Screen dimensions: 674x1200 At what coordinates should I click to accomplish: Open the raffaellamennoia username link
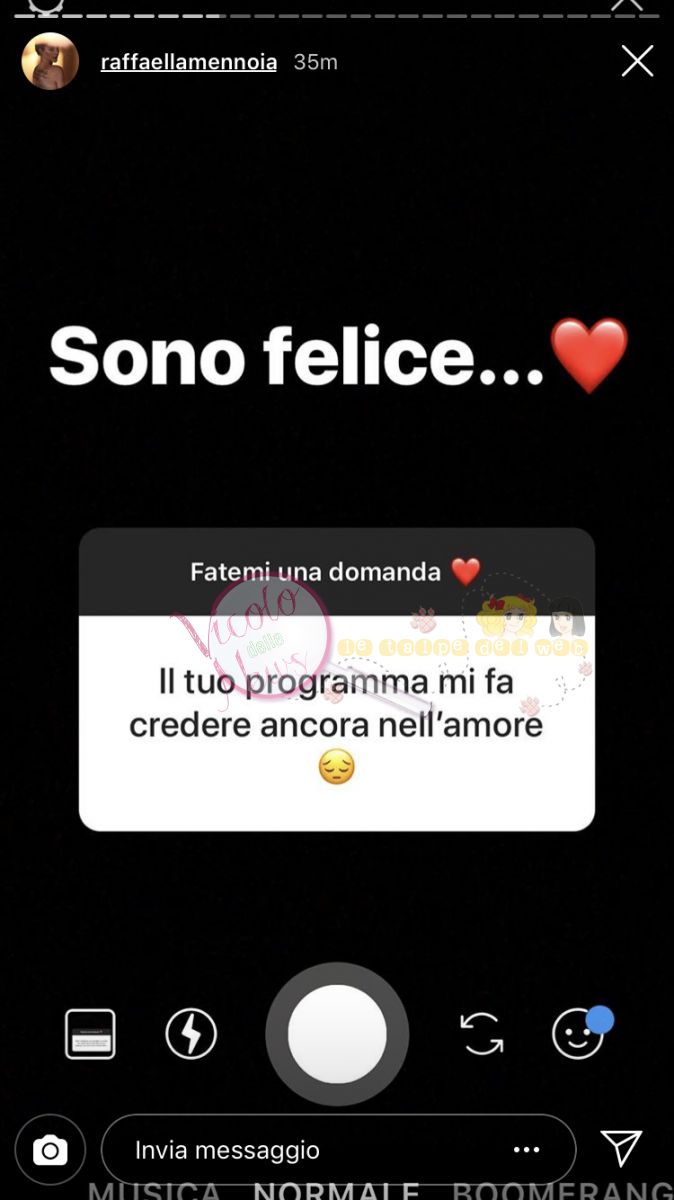click(x=189, y=62)
